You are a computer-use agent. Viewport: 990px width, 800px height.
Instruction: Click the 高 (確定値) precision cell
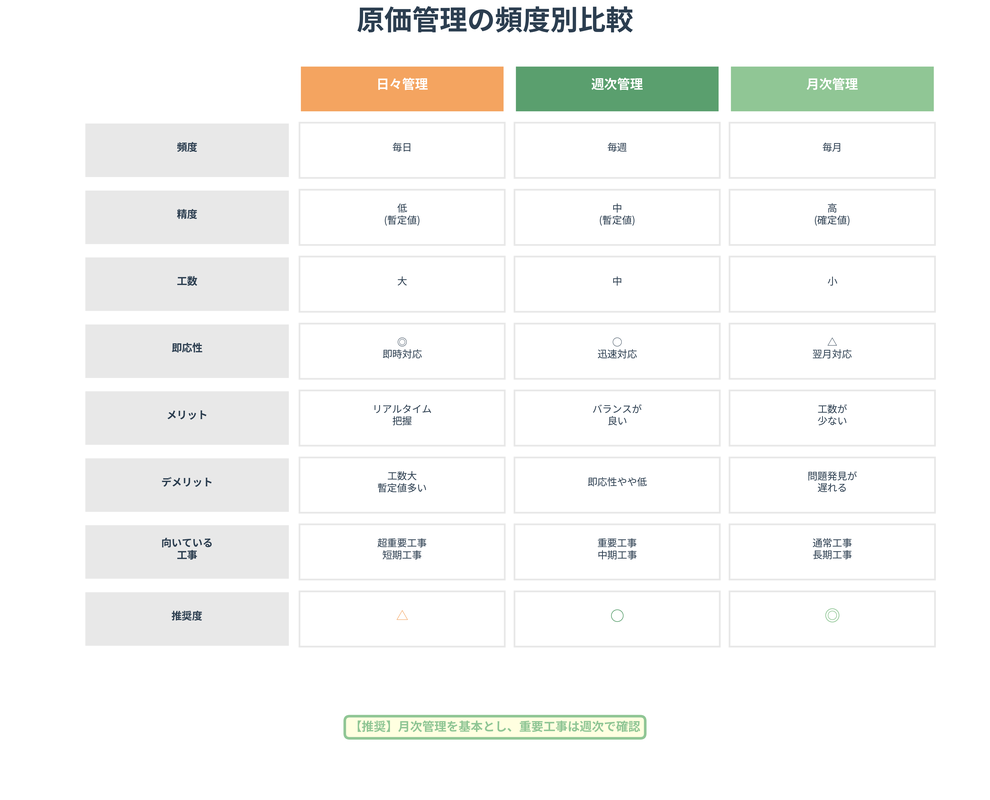(x=832, y=217)
